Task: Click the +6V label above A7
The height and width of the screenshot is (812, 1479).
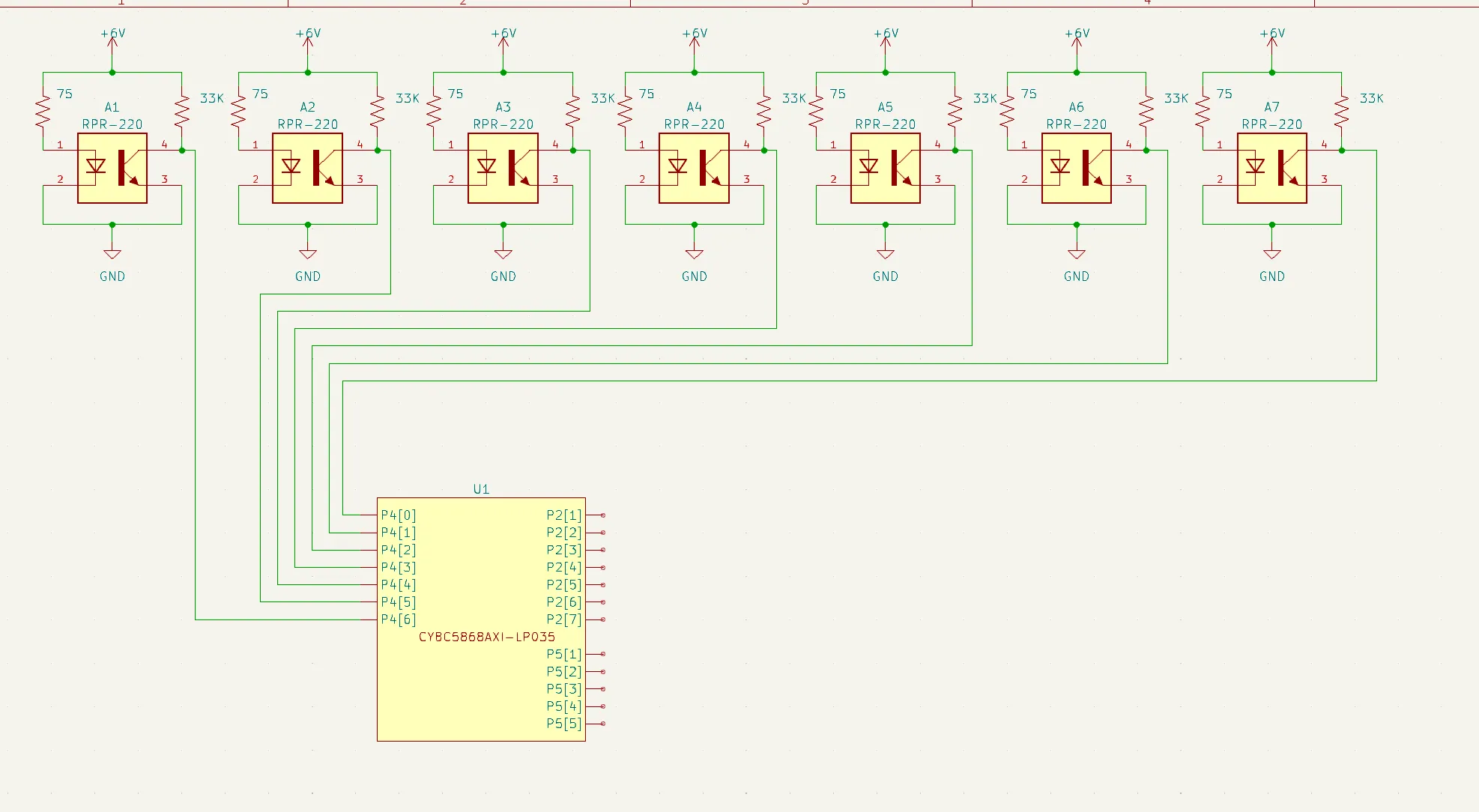Action: (x=1271, y=34)
